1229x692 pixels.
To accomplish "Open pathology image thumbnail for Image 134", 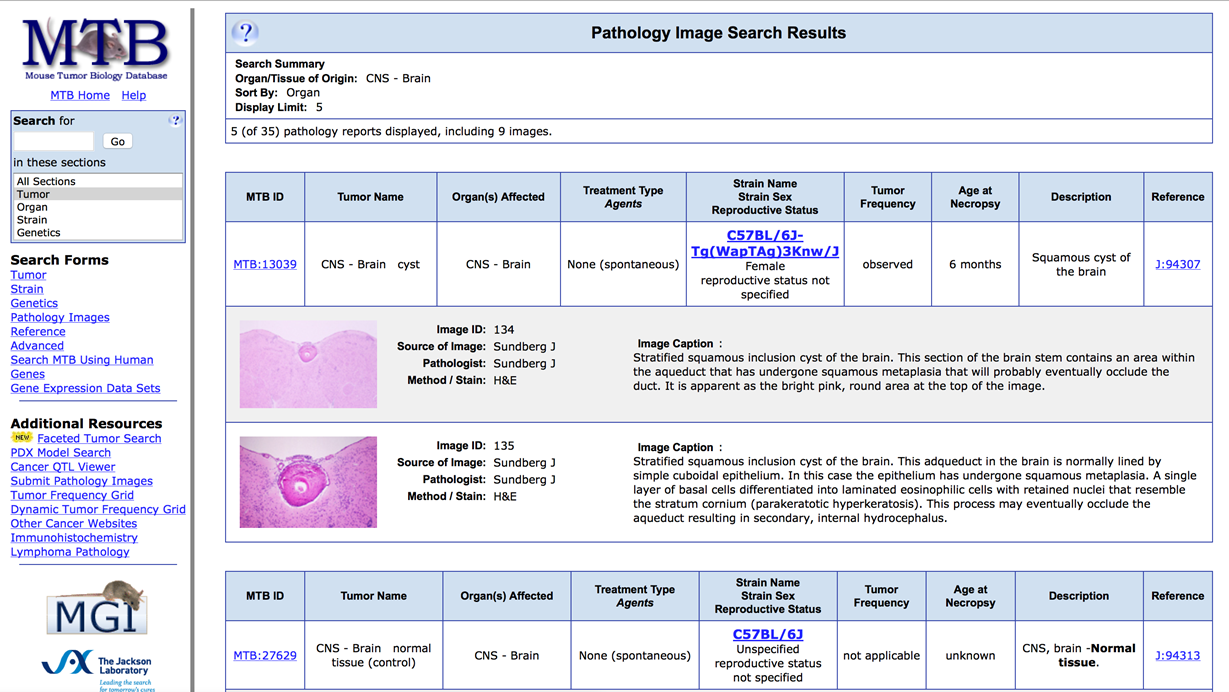I will tap(308, 364).
